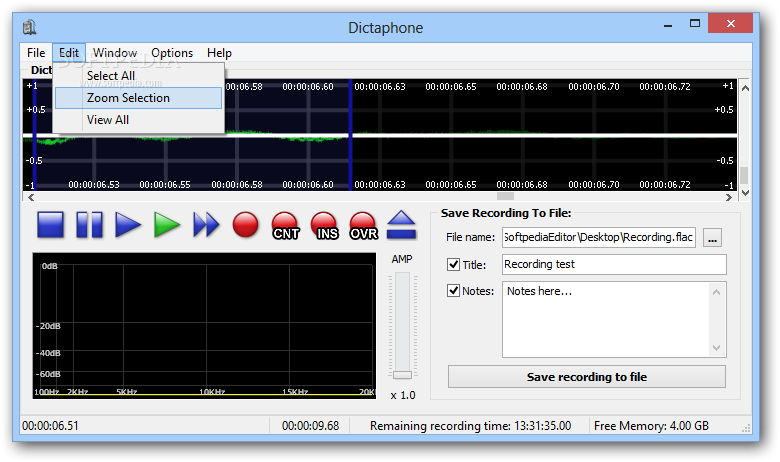Click the Remaining recording time status text
Screen dimensions: 780x462
(x=470, y=426)
